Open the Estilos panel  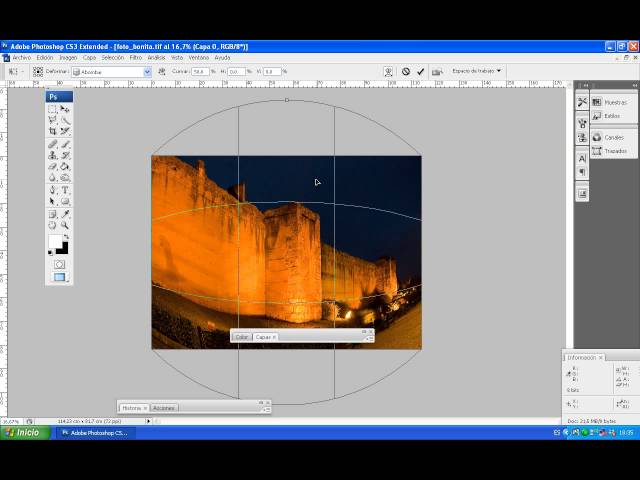coord(614,116)
